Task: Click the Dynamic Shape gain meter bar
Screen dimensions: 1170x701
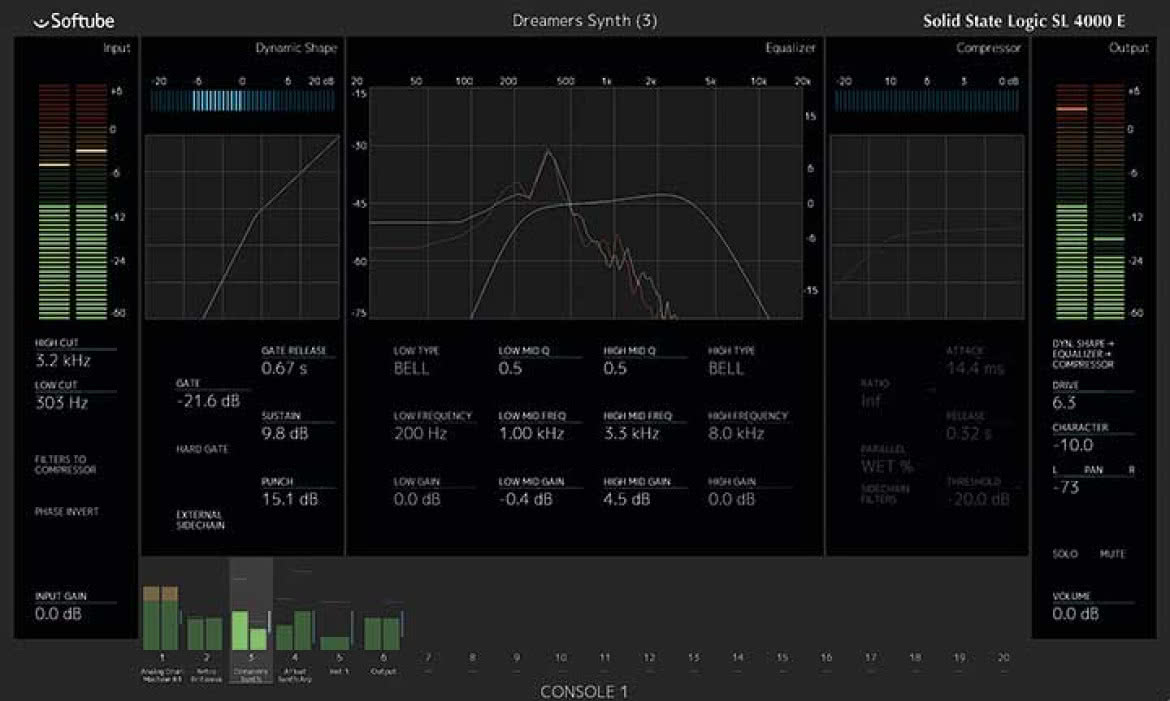Action: click(x=243, y=101)
